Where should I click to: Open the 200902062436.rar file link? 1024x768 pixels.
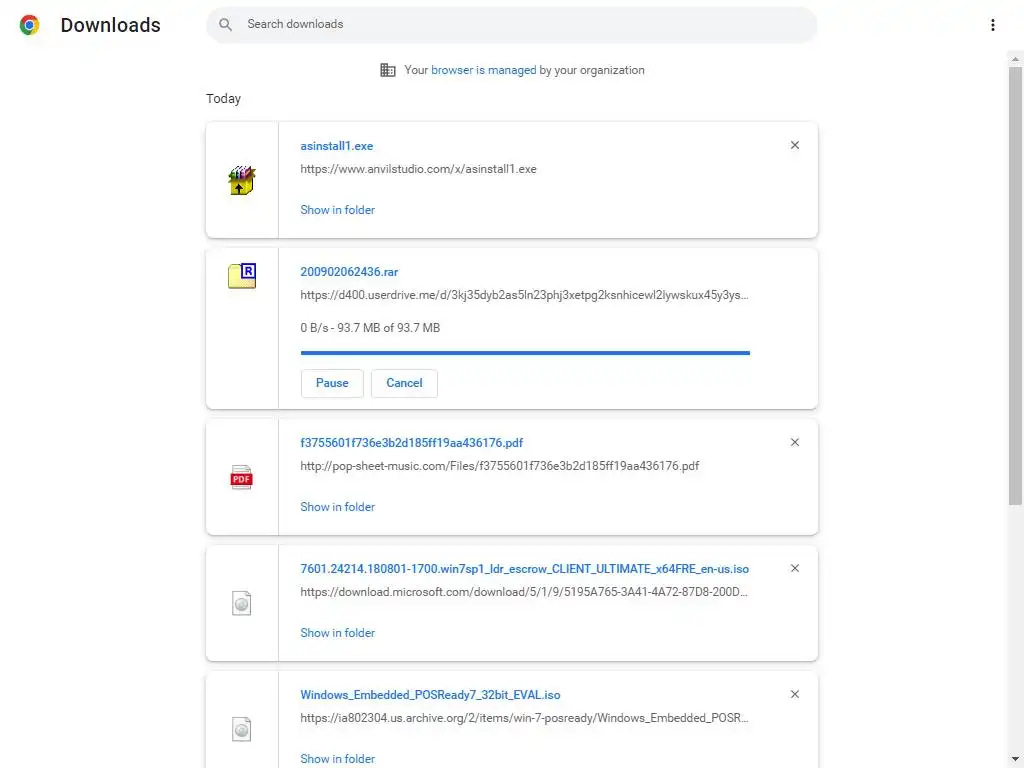coord(349,272)
